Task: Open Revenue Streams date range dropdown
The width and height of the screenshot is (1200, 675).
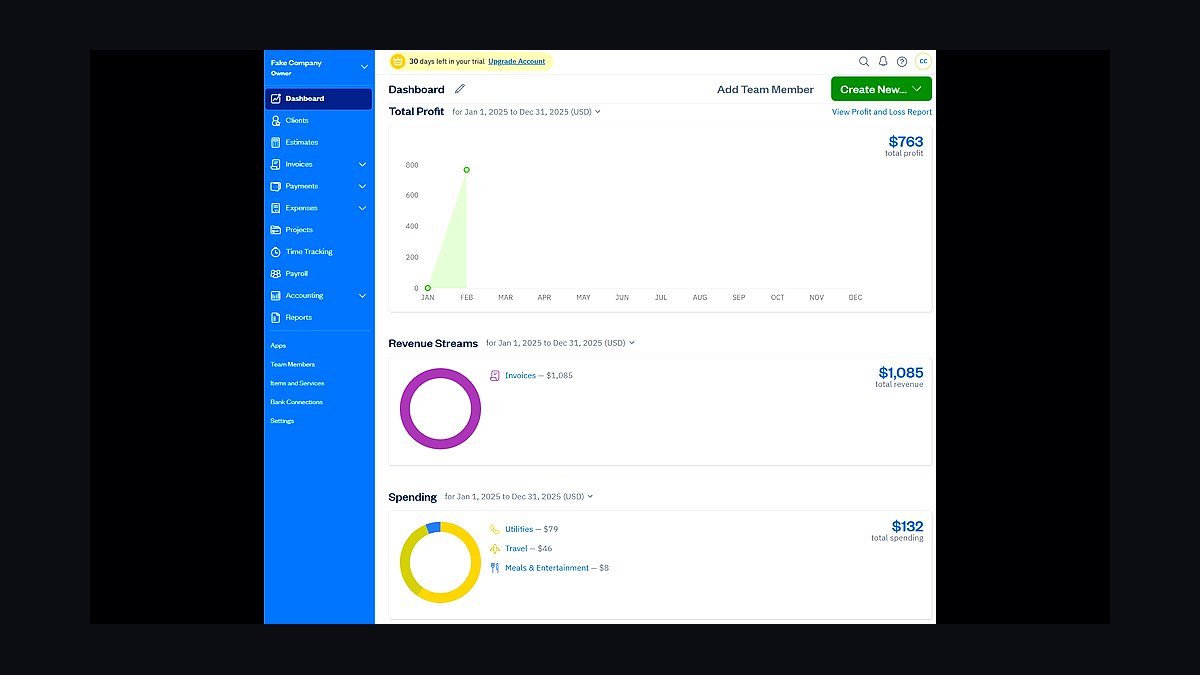Action: point(560,343)
